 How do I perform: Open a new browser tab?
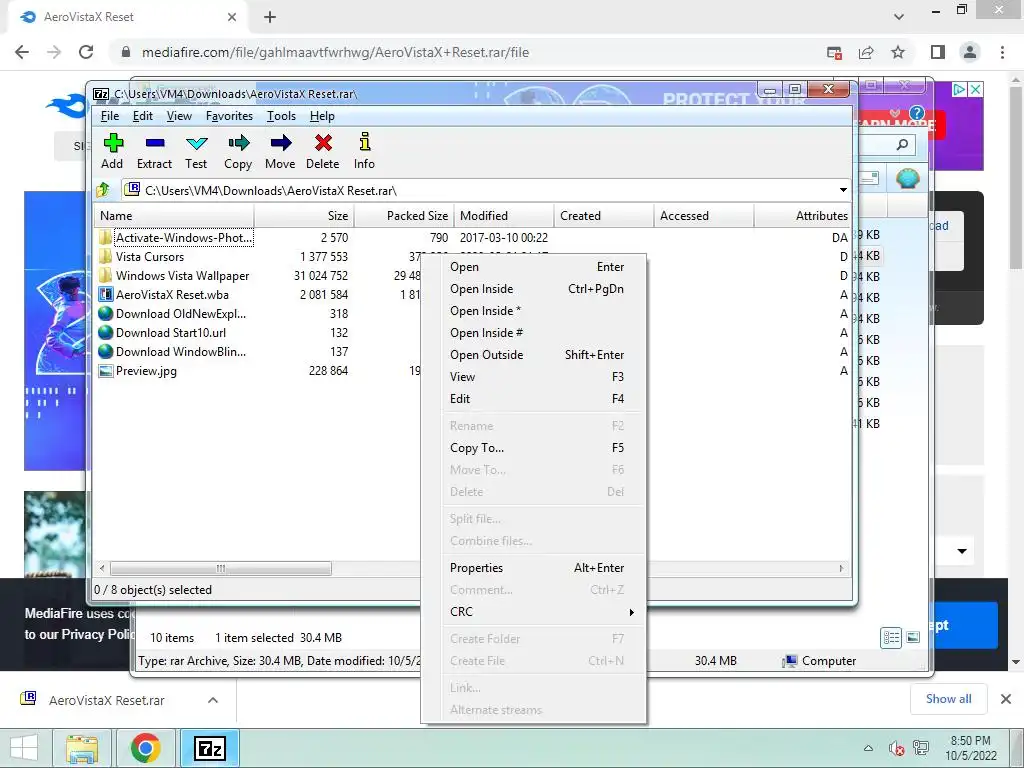tap(270, 18)
